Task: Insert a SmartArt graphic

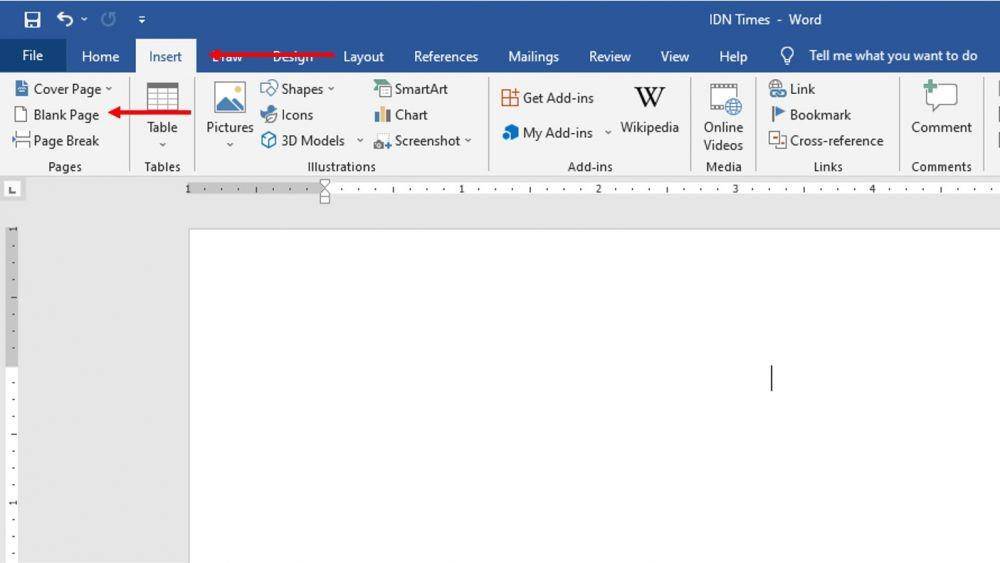Action: (x=411, y=89)
